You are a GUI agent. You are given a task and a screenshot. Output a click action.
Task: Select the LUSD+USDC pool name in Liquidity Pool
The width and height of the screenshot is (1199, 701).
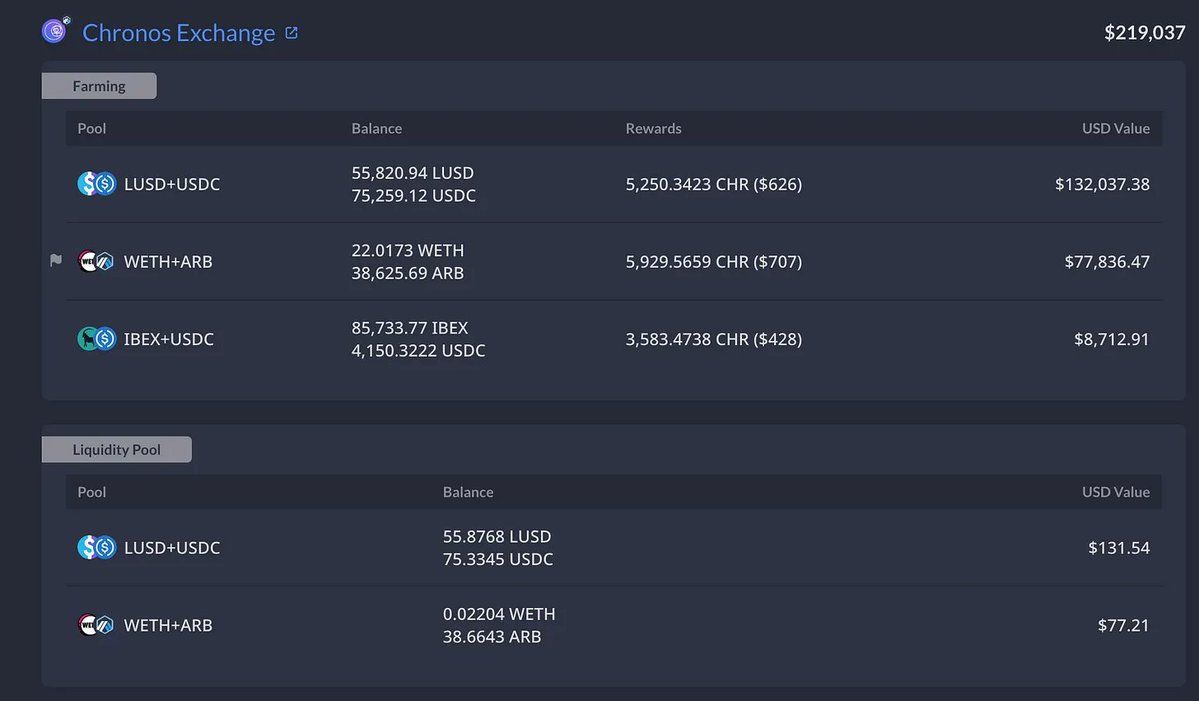point(172,548)
